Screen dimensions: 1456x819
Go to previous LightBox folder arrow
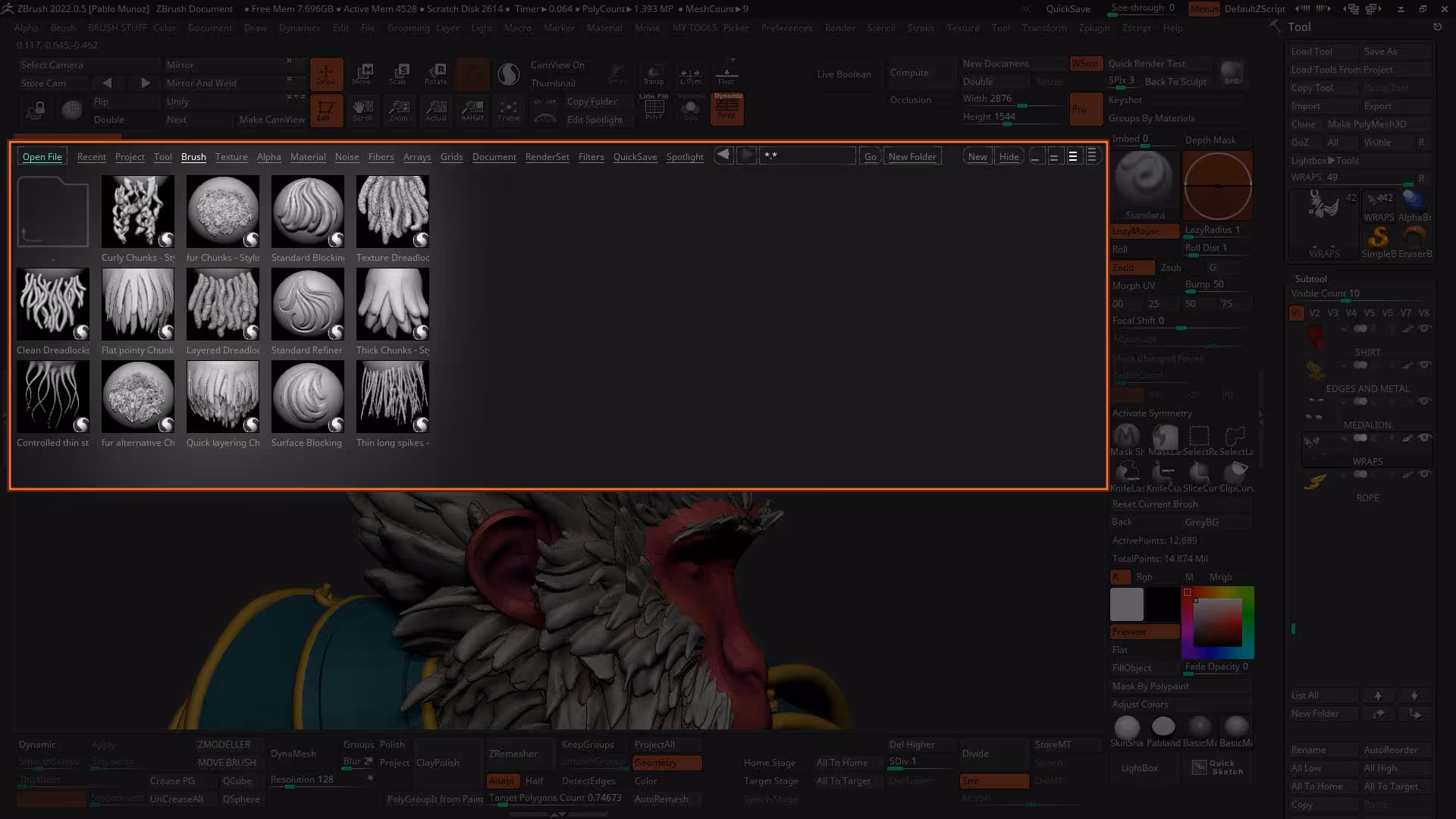click(x=723, y=155)
